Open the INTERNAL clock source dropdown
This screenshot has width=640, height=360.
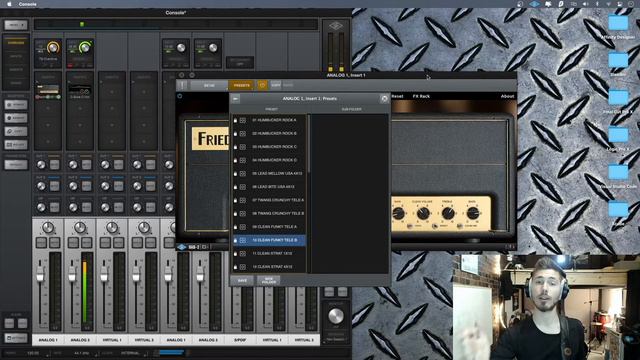[132, 353]
